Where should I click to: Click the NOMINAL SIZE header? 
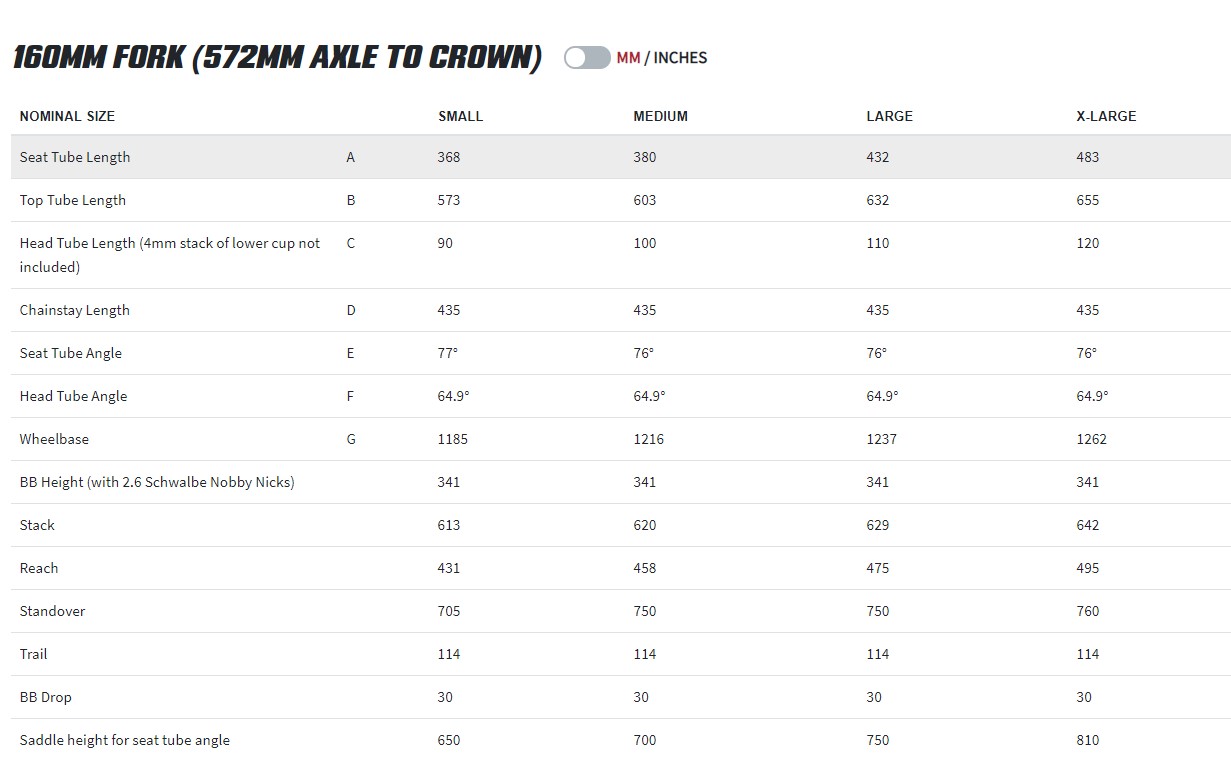click(67, 116)
